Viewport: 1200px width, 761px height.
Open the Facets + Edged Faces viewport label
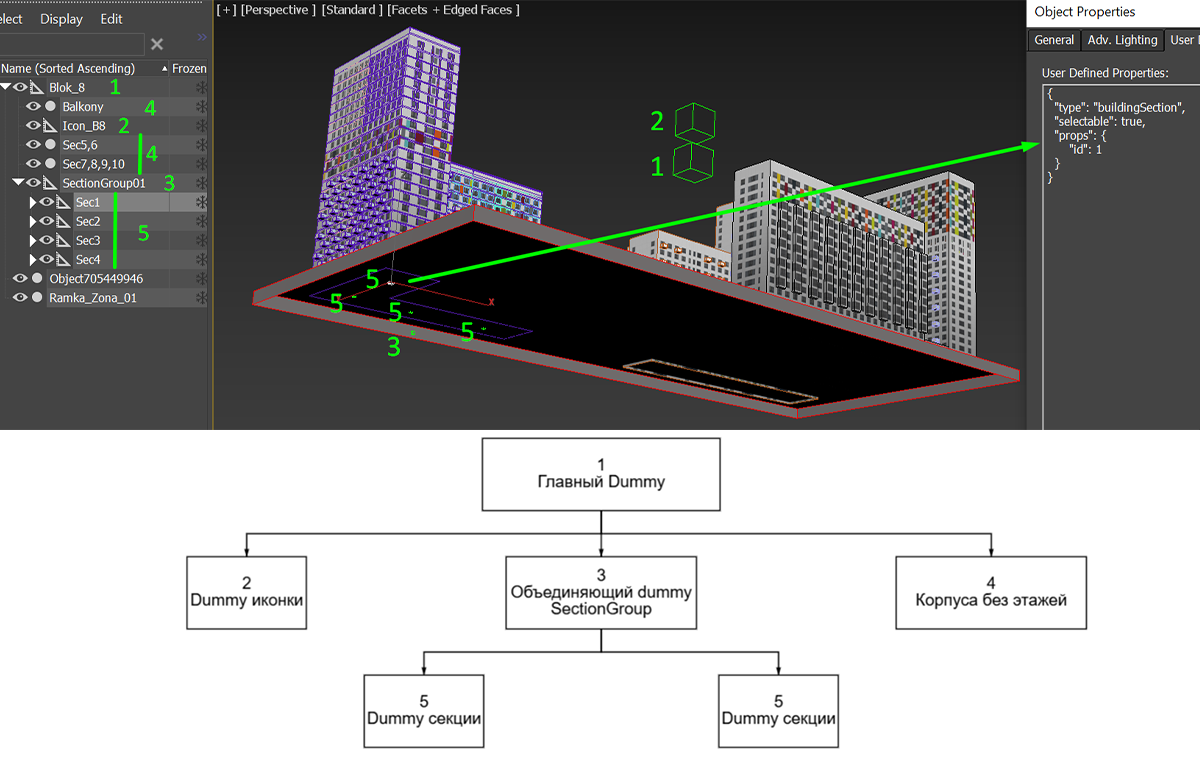click(454, 10)
